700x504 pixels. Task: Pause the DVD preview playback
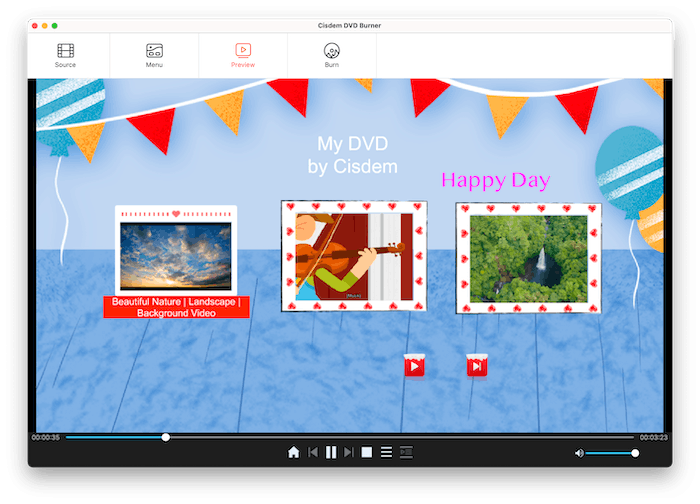(x=330, y=453)
